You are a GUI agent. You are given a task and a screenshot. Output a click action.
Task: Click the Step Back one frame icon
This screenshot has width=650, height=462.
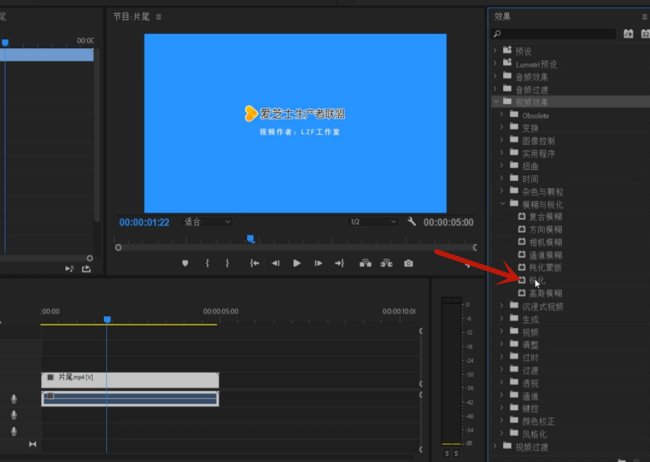[x=276, y=264]
